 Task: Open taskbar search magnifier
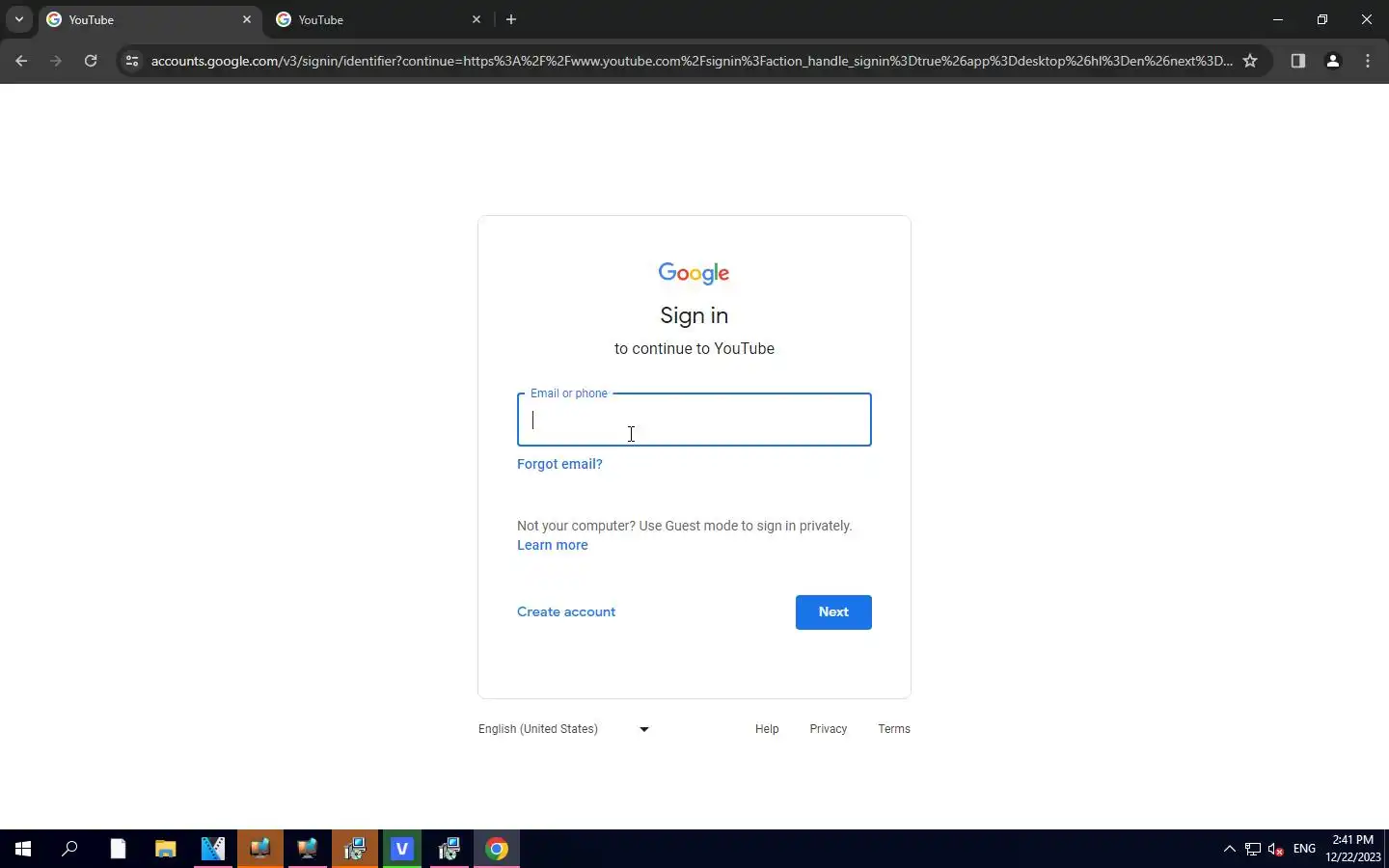[69, 849]
